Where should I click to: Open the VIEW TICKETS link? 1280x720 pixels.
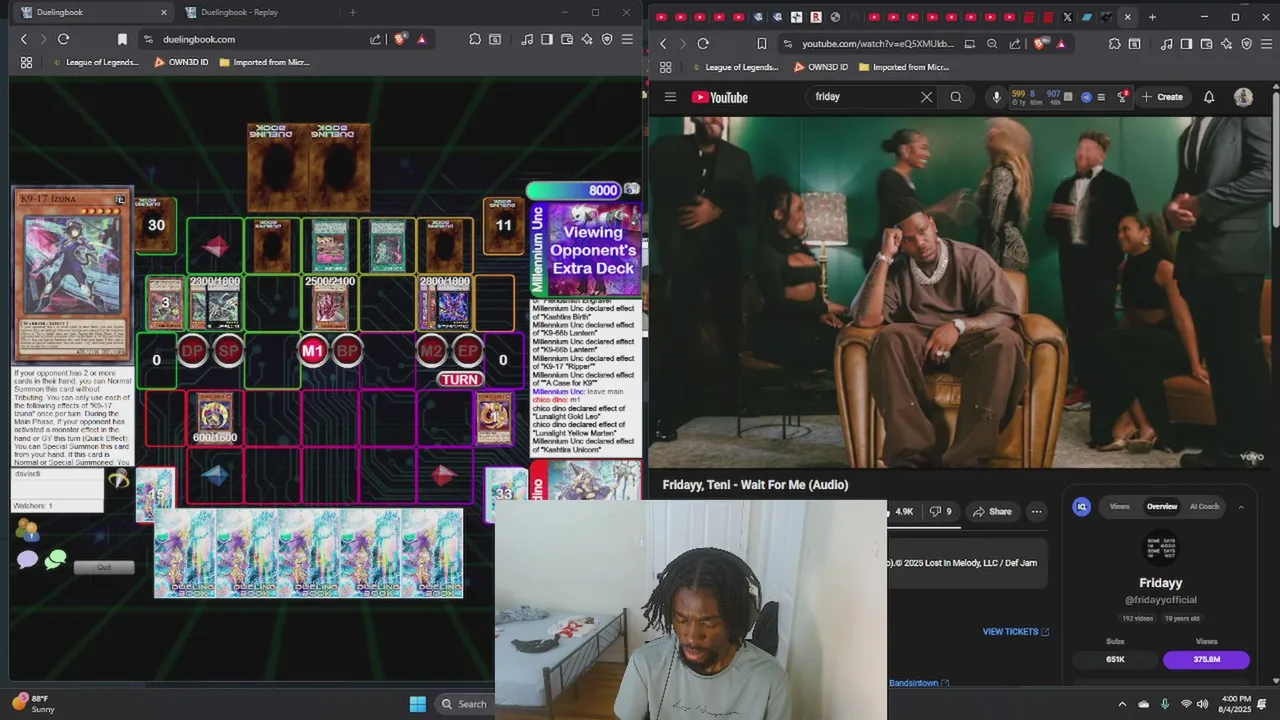1016,632
